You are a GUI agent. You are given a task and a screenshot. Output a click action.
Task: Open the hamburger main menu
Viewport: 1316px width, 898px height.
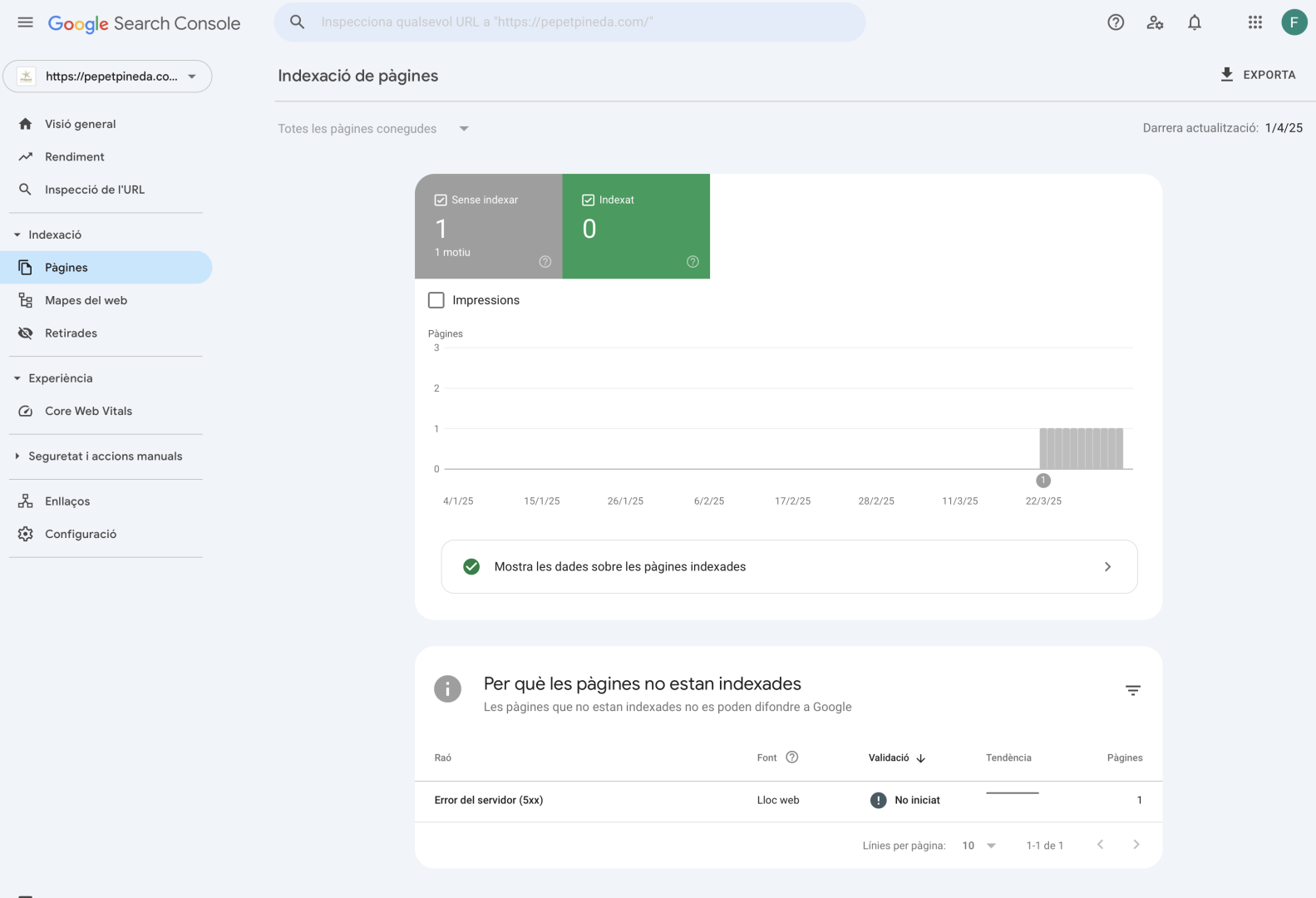[x=26, y=22]
